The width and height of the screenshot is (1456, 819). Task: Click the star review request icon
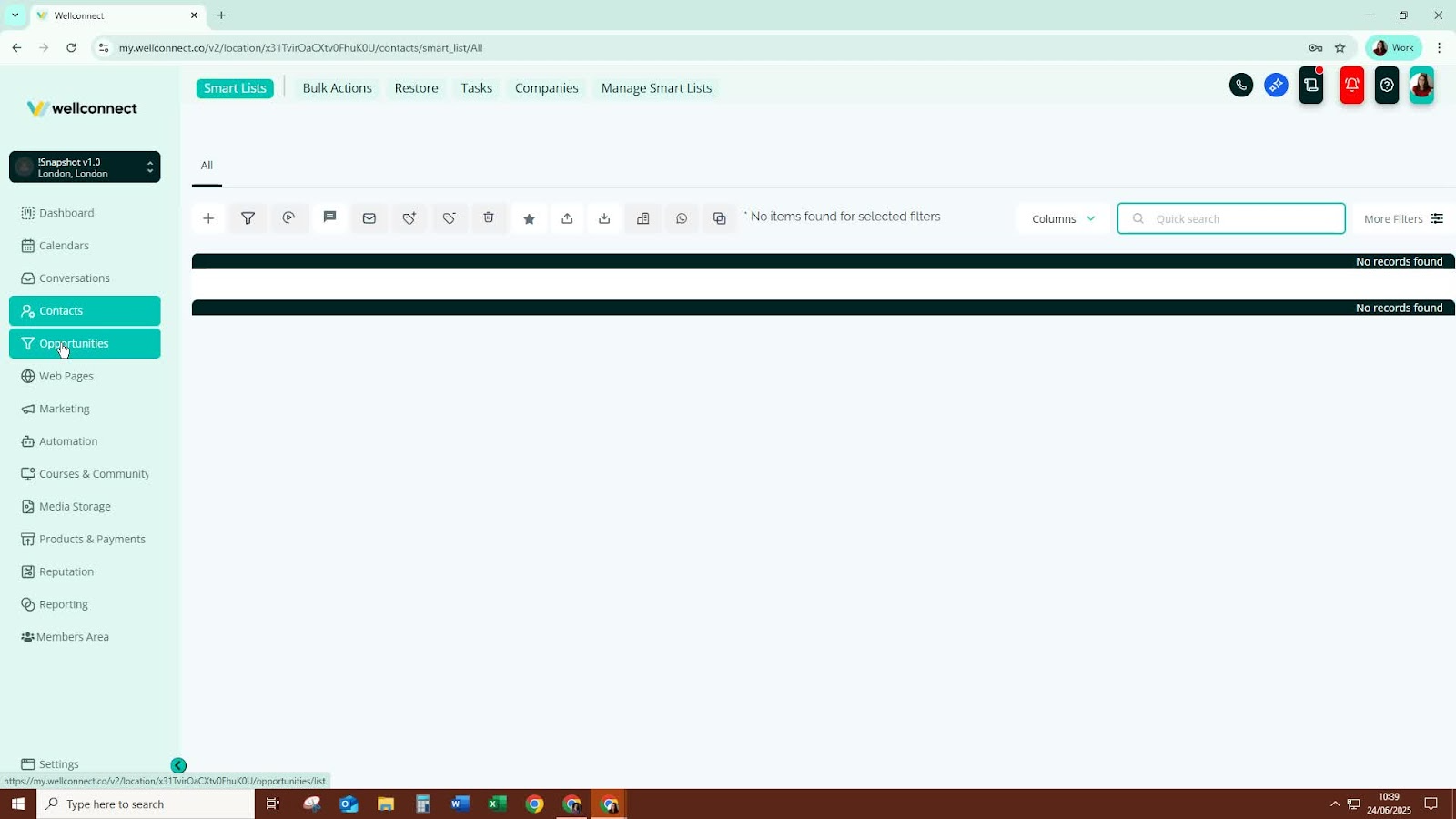(529, 218)
